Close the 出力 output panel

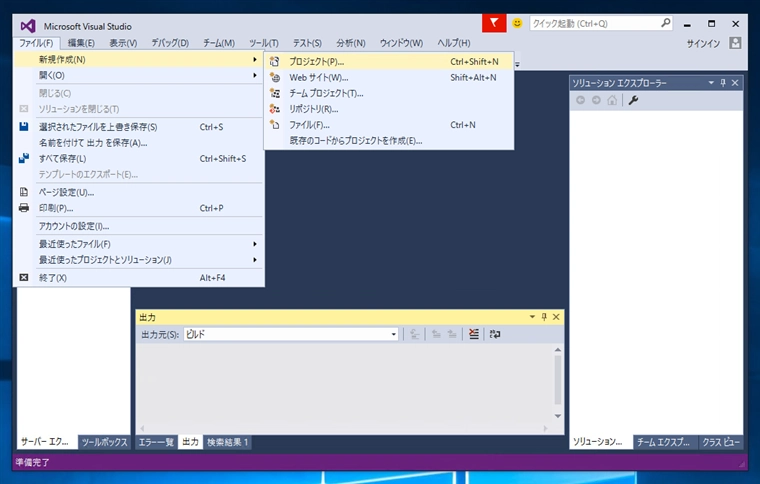click(556, 317)
